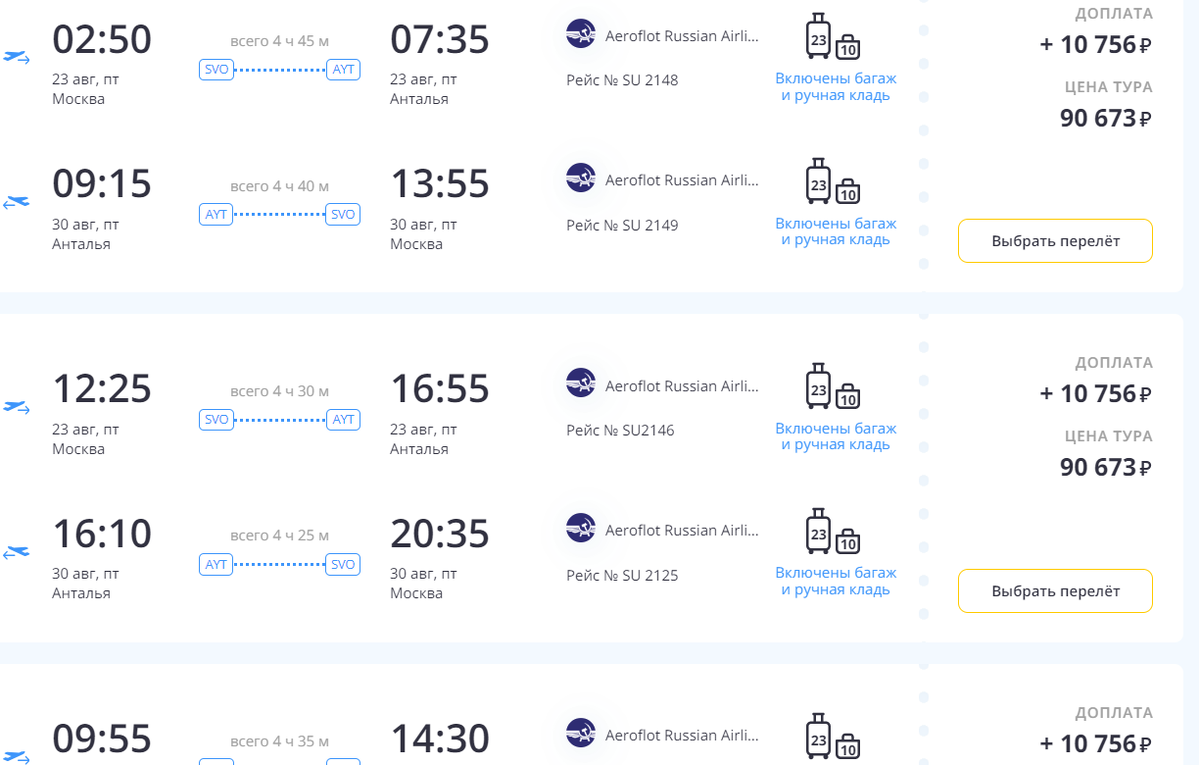
Task: Click the baggage icon for flight SU 2125
Action: (x=833, y=531)
